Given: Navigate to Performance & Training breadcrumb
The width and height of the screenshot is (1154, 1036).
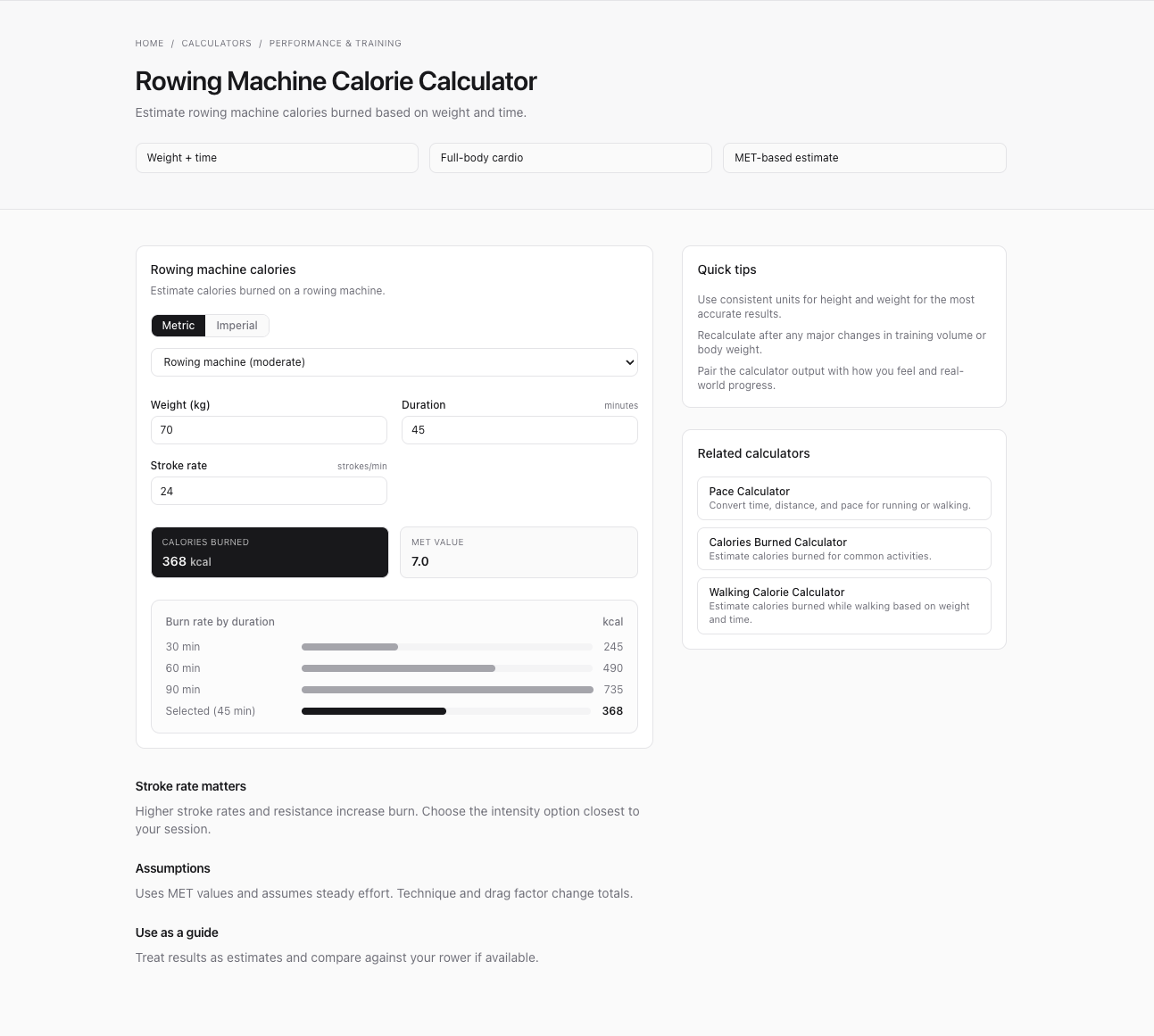Looking at the screenshot, I should tap(335, 43).
